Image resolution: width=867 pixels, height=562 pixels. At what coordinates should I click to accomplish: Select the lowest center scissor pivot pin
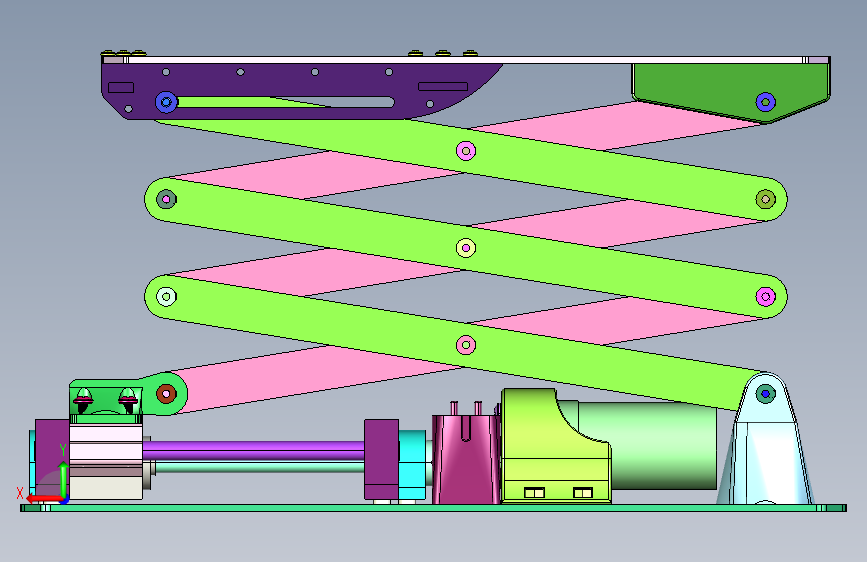466,345
